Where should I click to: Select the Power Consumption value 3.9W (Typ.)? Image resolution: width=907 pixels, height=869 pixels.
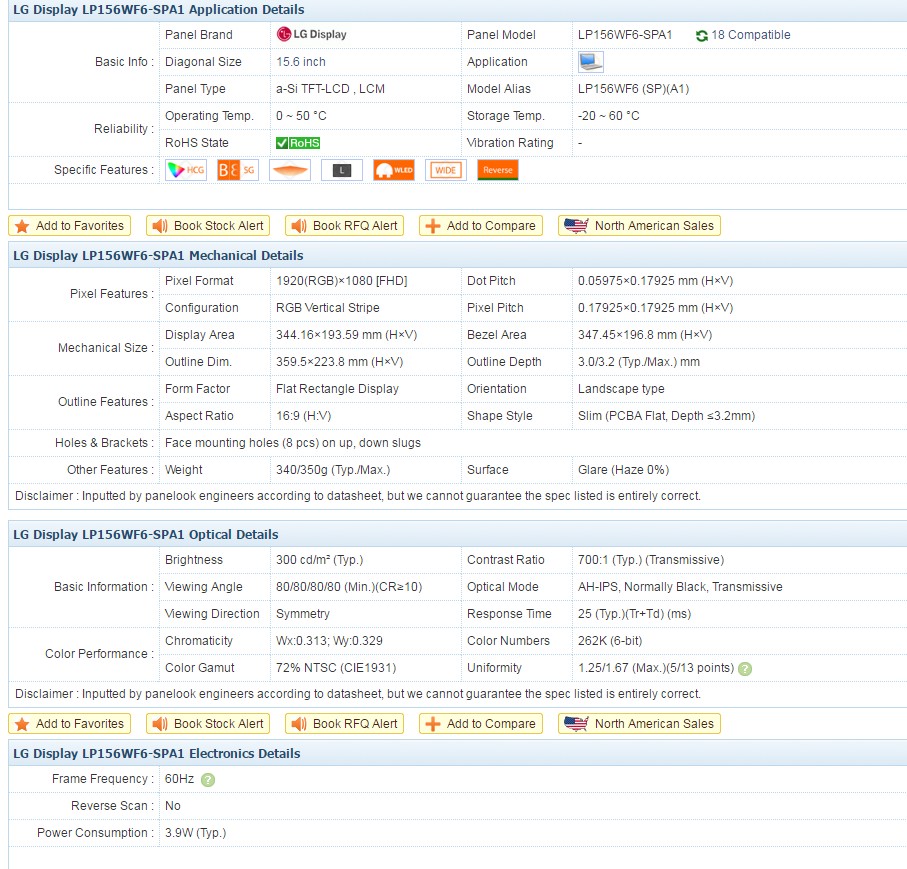[x=196, y=833]
